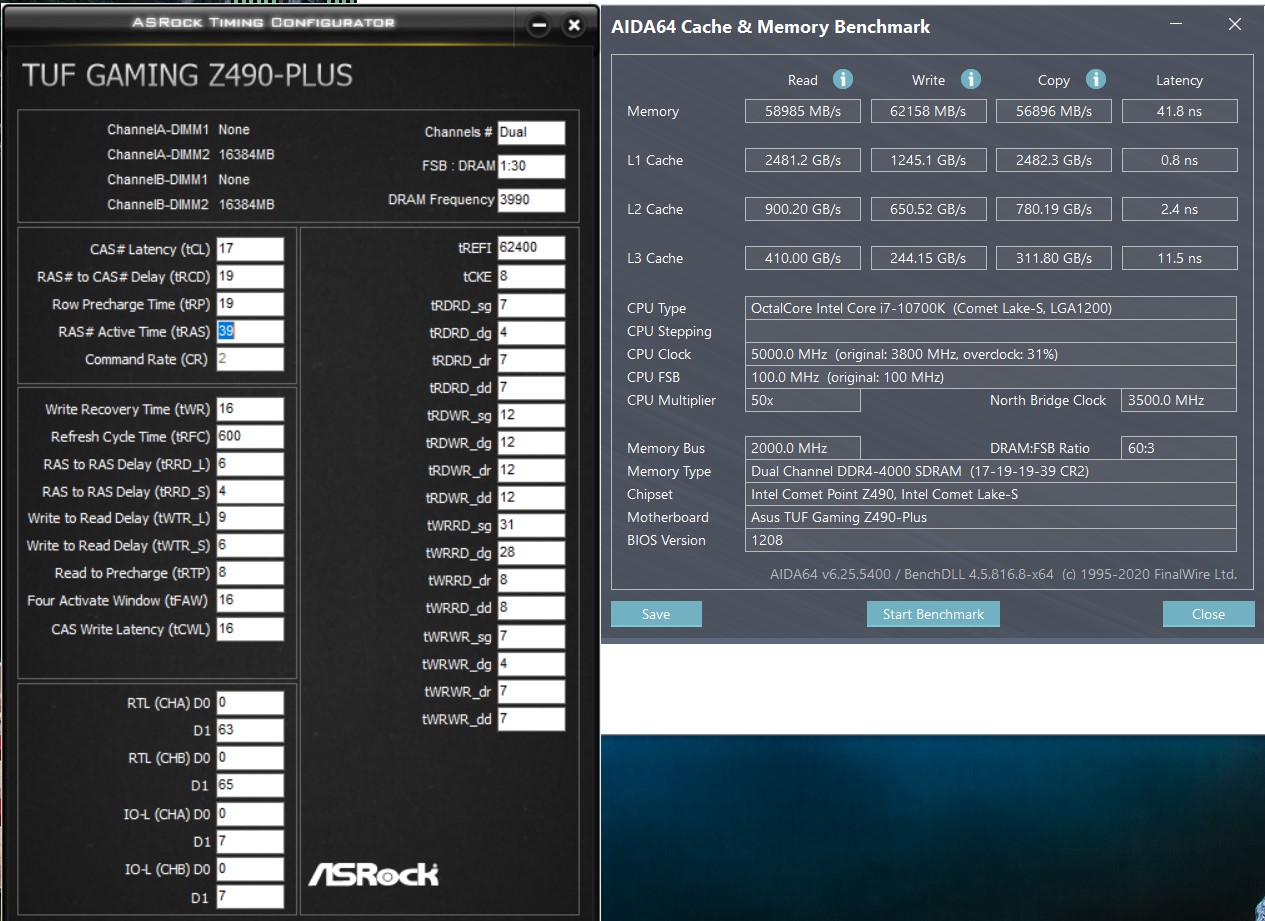Click BIOS Version value 1208
1265x921 pixels.
(991, 540)
